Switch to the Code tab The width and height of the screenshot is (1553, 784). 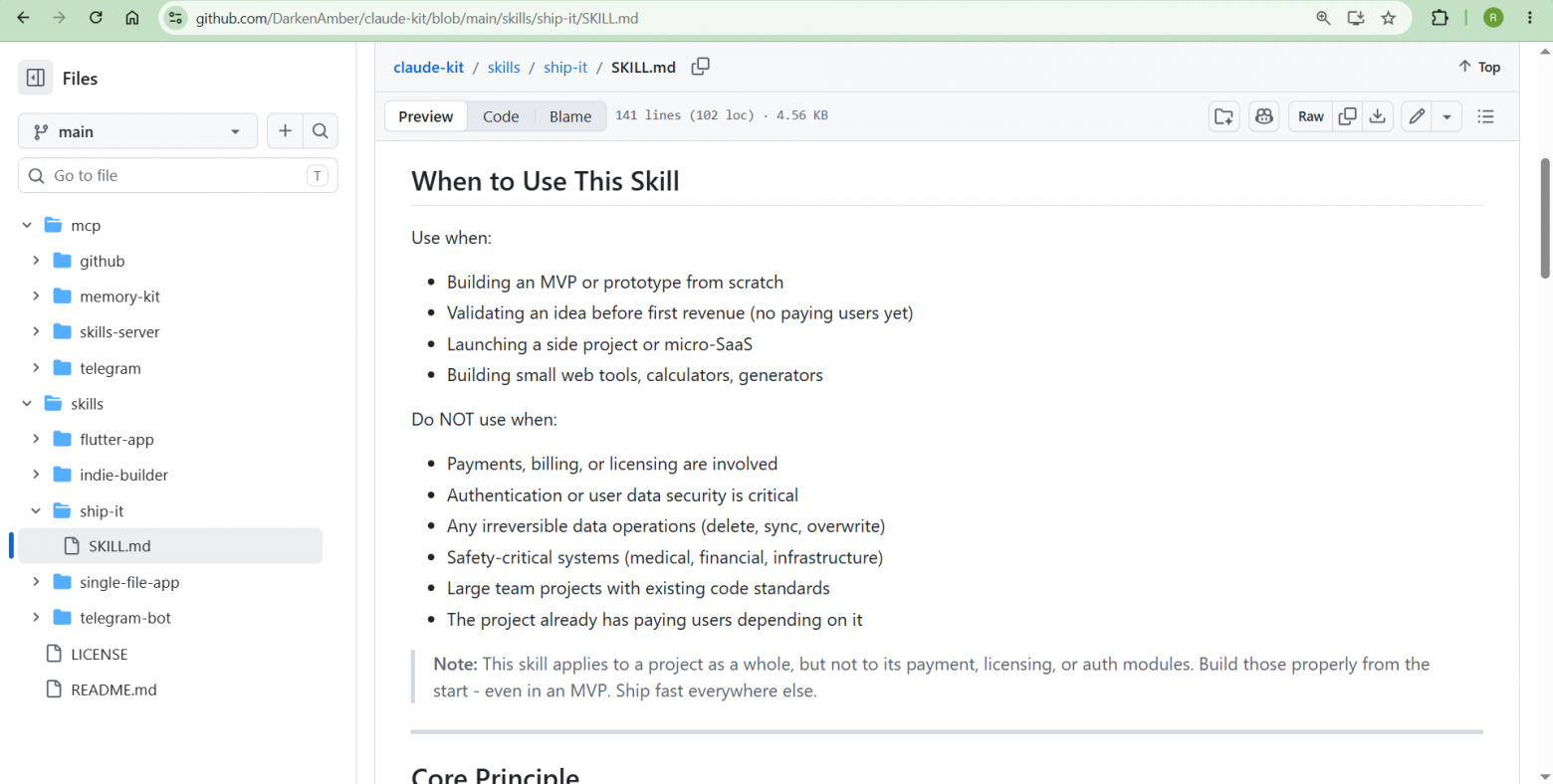[x=501, y=116]
